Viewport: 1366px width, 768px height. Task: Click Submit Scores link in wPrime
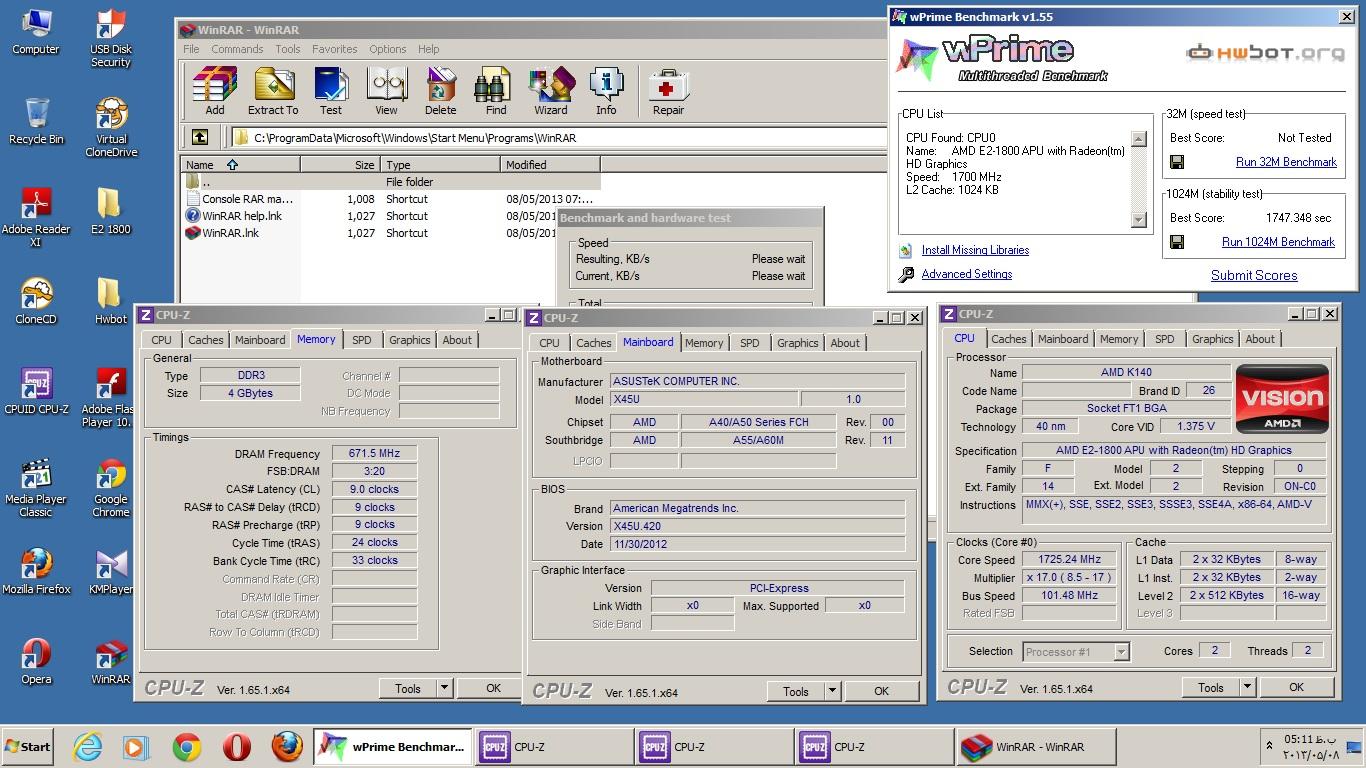(x=1254, y=275)
